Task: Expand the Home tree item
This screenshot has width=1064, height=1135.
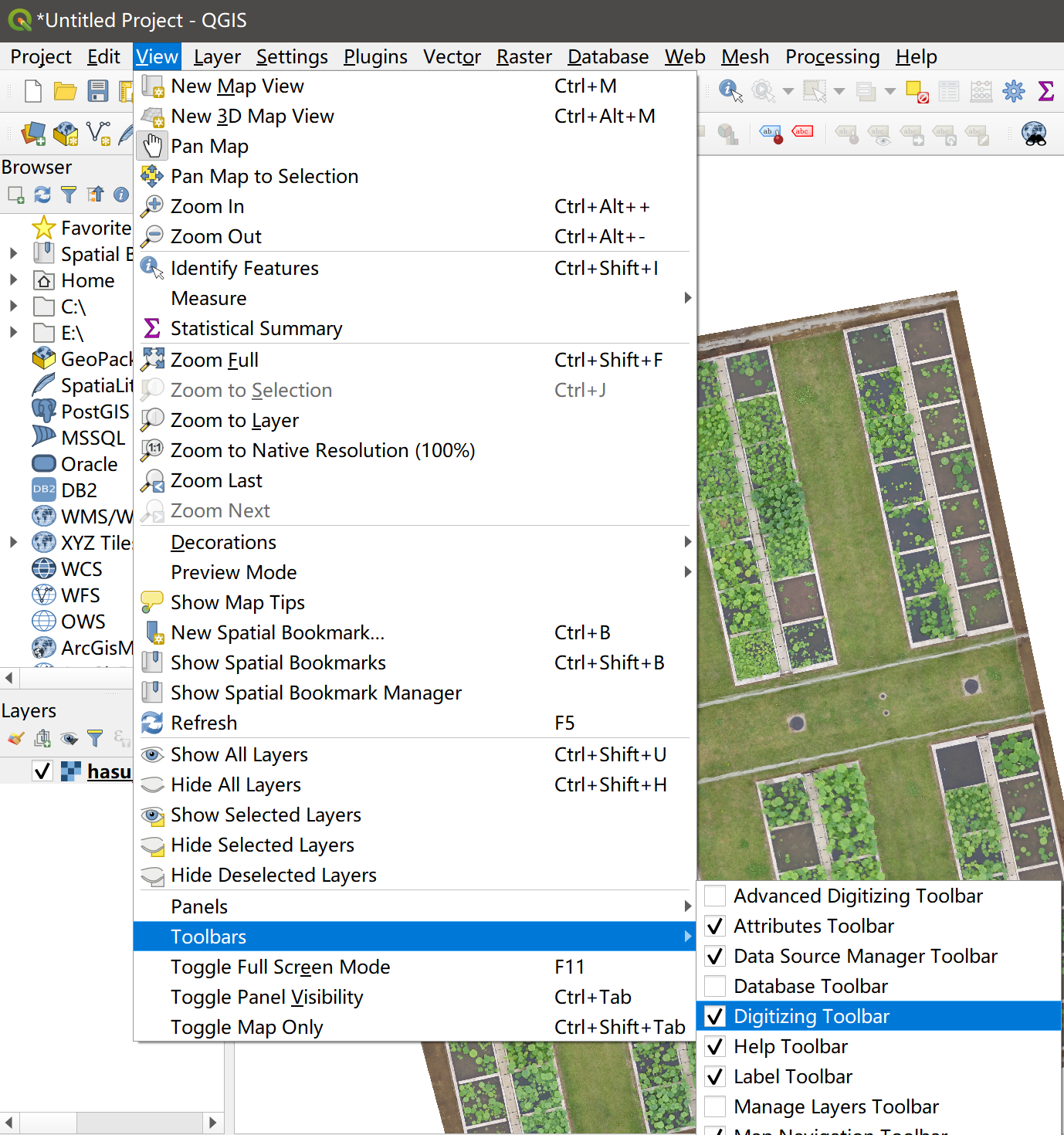Action: pyautogui.click(x=13, y=280)
